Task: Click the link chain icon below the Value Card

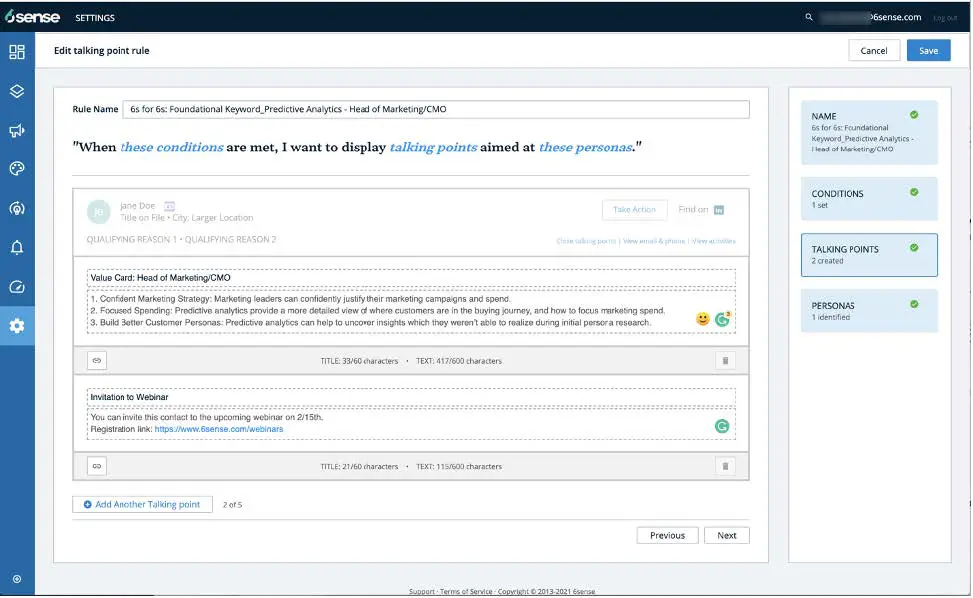Action: 96,360
